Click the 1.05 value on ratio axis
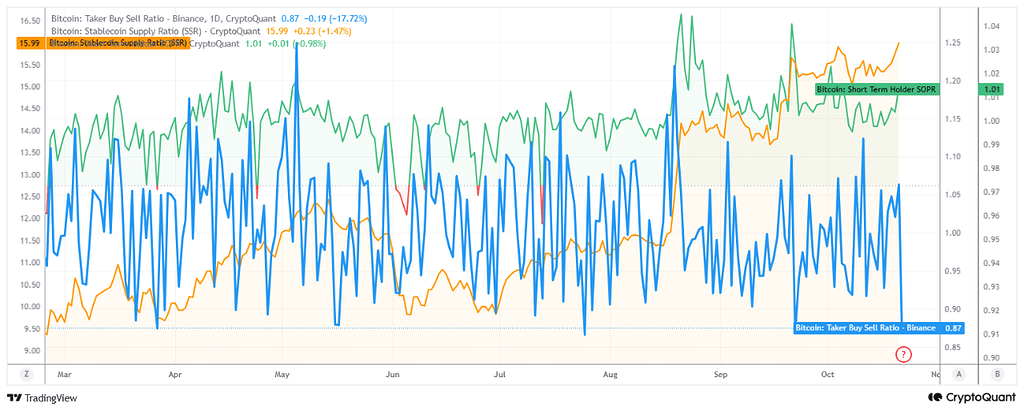The width and height of the screenshot is (1024, 410). point(953,195)
